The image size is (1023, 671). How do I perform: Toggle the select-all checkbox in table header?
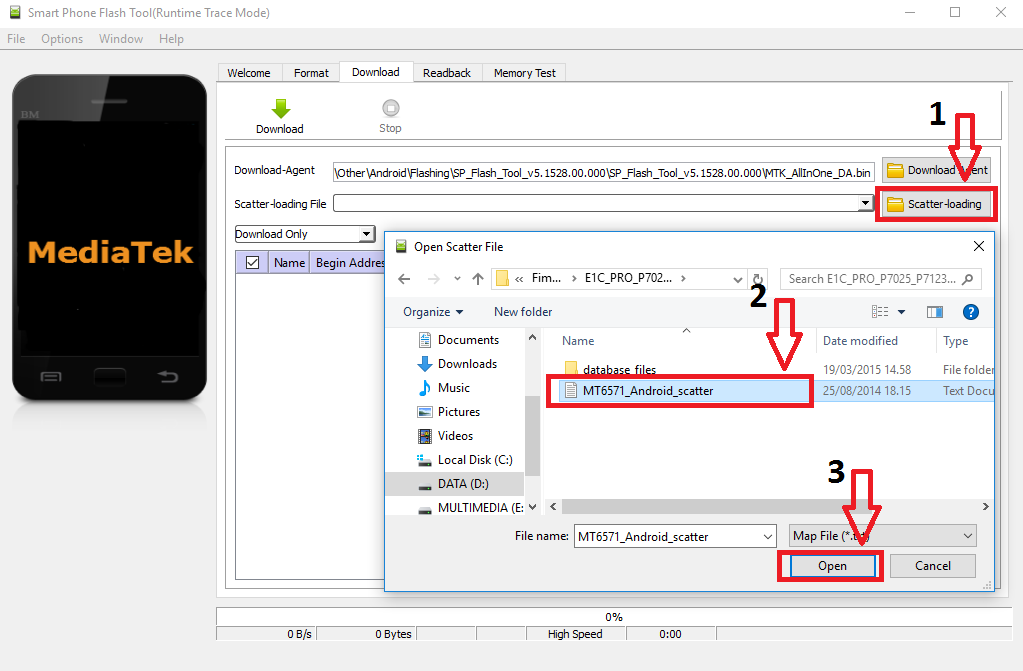click(x=252, y=262)
